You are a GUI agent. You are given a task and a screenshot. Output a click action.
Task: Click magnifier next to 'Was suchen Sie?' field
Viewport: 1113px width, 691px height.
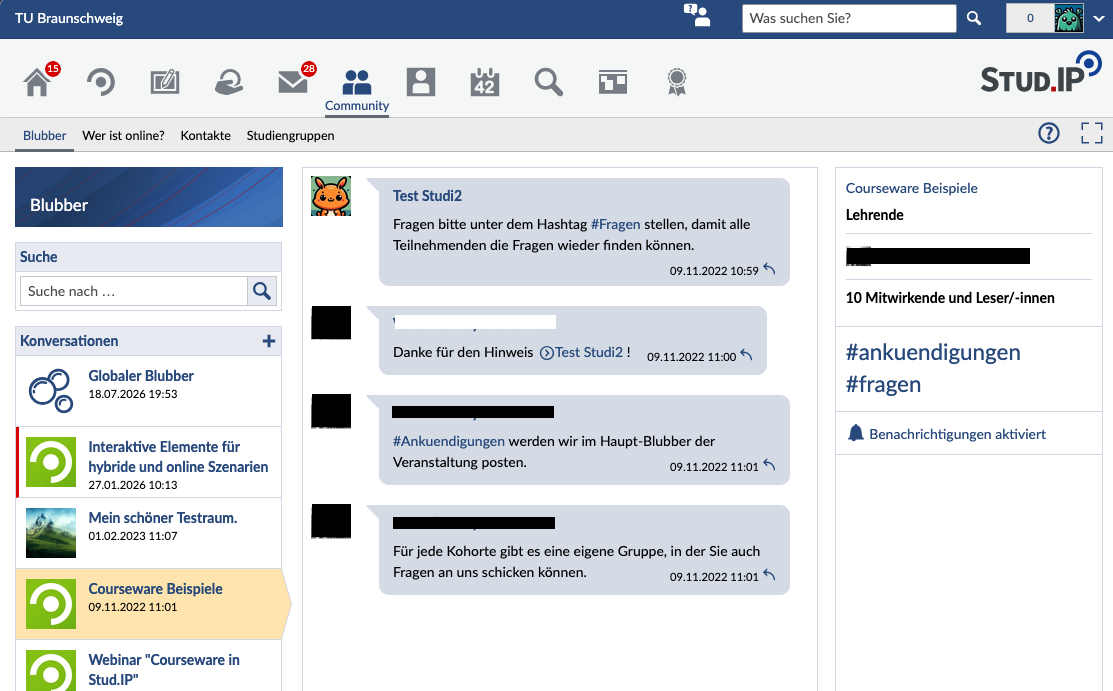tap(974, 18)
